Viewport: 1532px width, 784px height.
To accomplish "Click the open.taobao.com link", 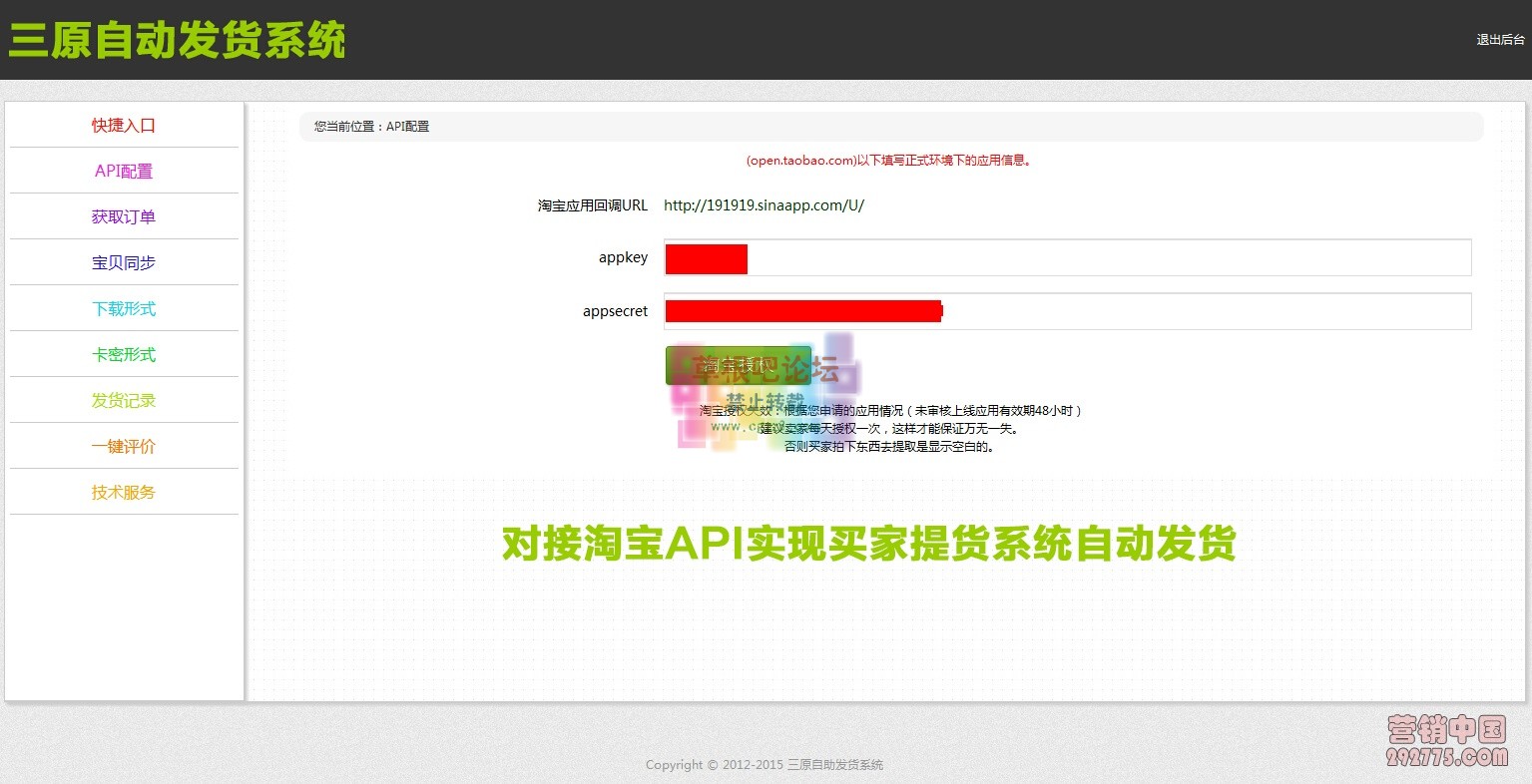I will pyautogui.click(x=798, y=160).
